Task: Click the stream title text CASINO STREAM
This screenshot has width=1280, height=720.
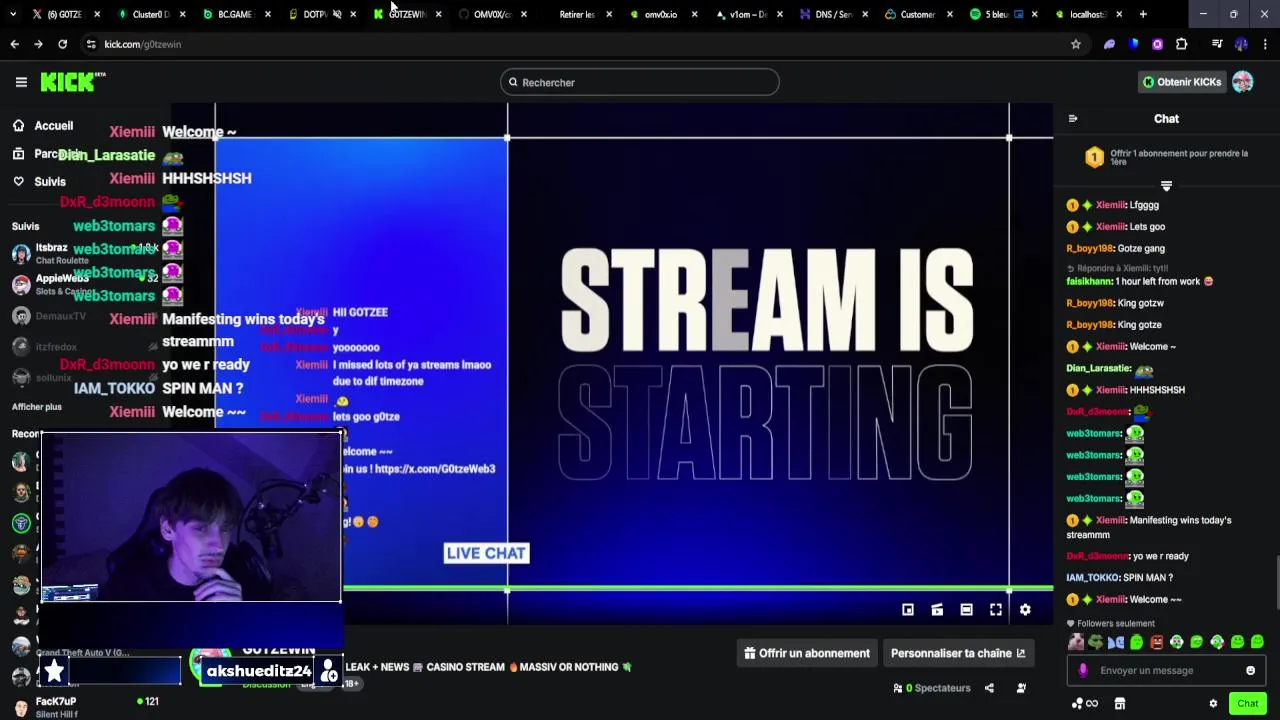Action: click(465, 667)
